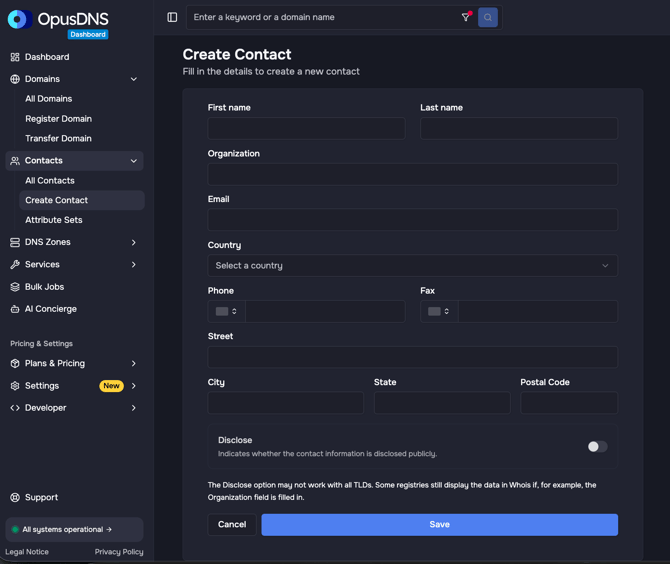Focus the Fax number field
This screenshot has height=564, width=670.
538,311
